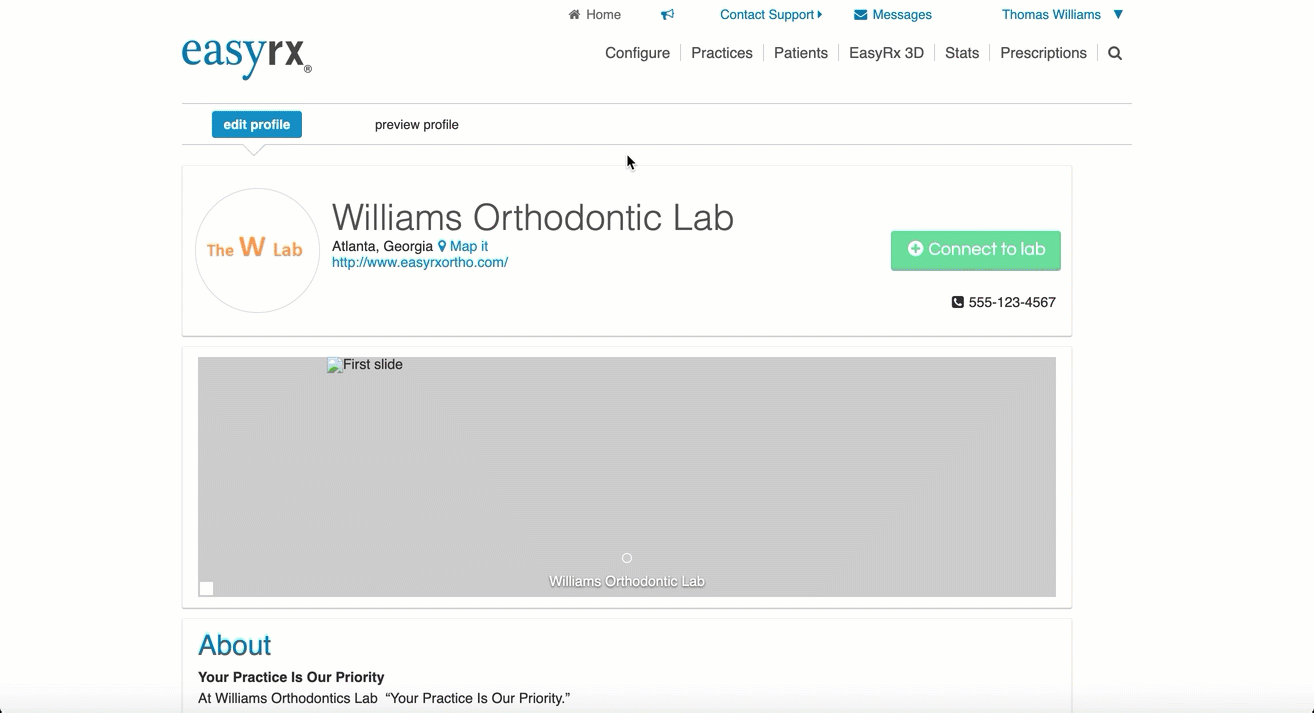This screenshot has height=713, width=1314.
Task: Click the easyrx logo
Action: click(x=246, y=57)
